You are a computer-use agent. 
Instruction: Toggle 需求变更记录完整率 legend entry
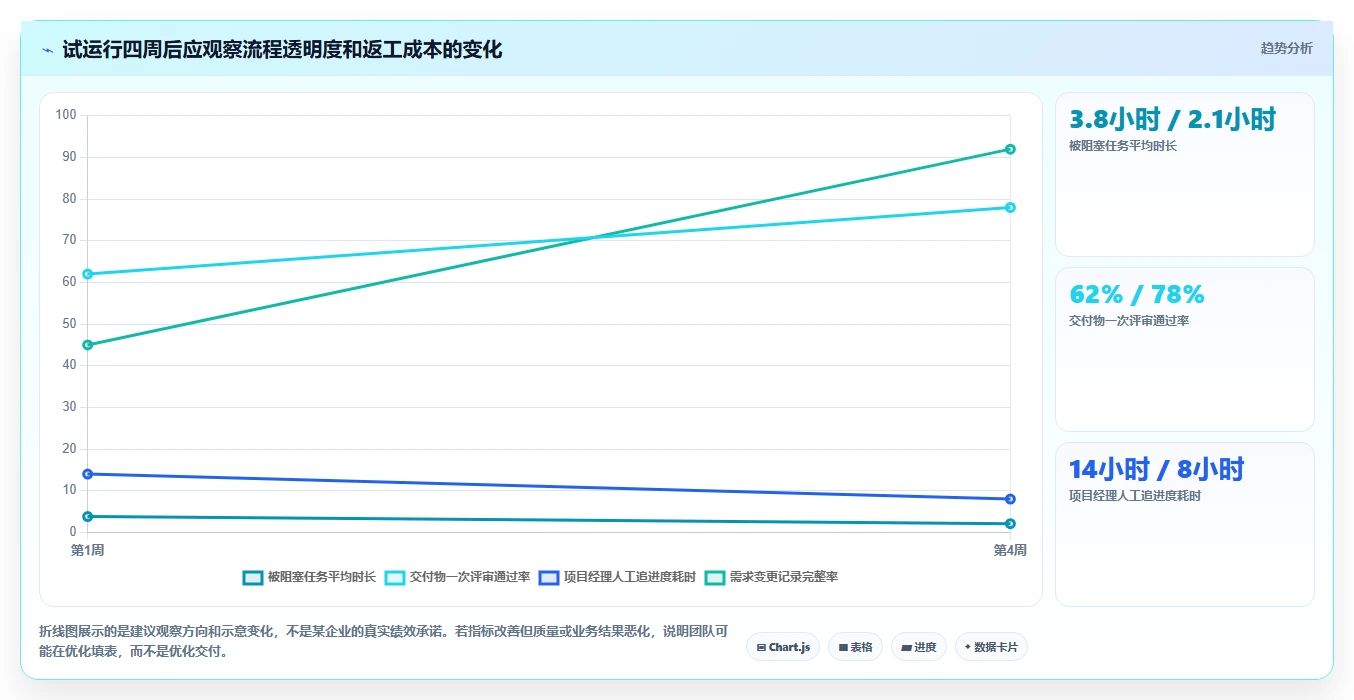[x=771, y=577]
